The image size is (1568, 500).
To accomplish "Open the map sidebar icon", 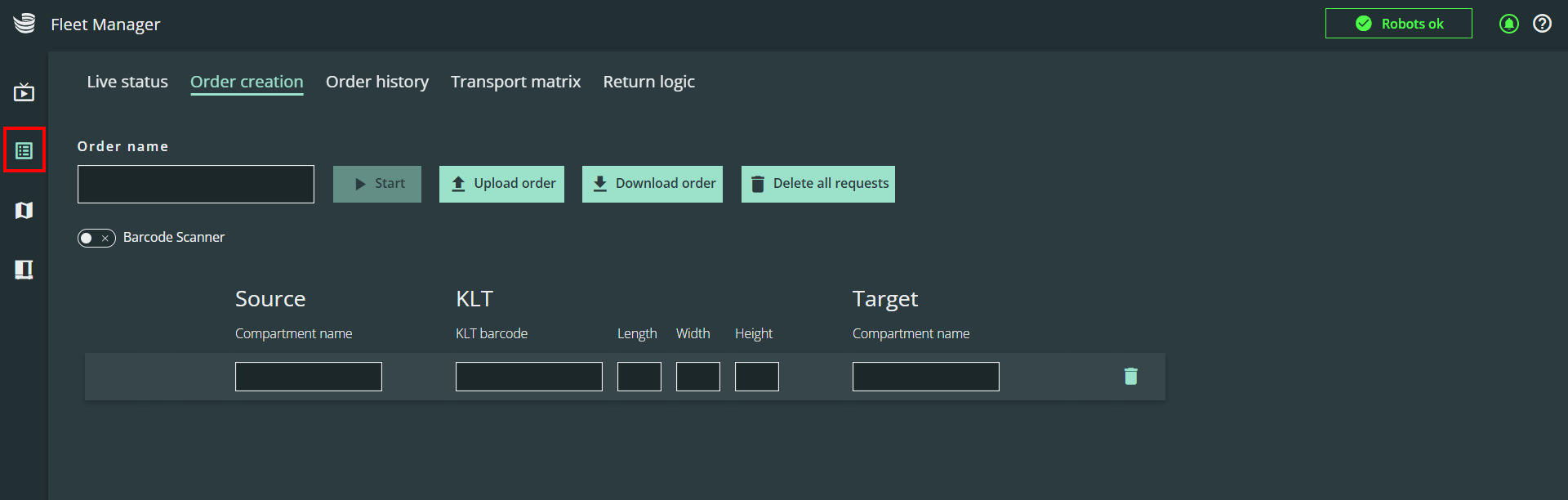I will pos(24,210).
